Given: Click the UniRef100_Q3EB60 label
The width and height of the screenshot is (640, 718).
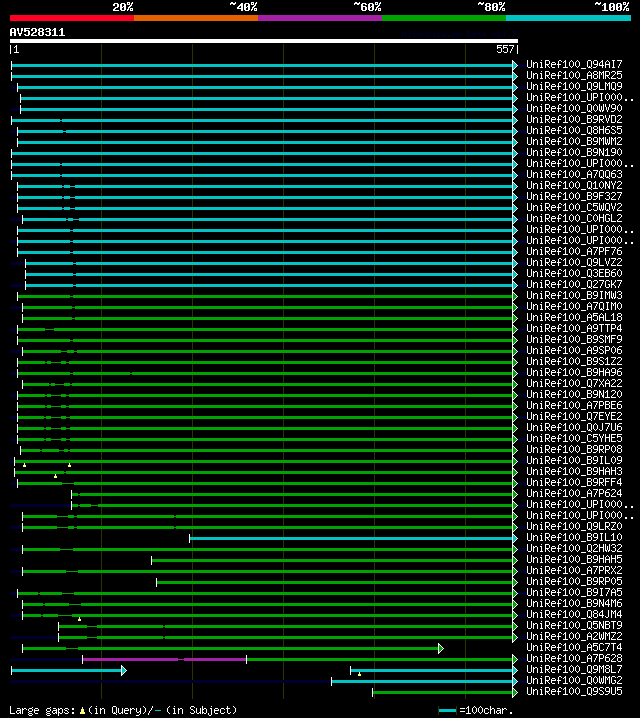Looking at the screenshot, I should pos(574,273).
